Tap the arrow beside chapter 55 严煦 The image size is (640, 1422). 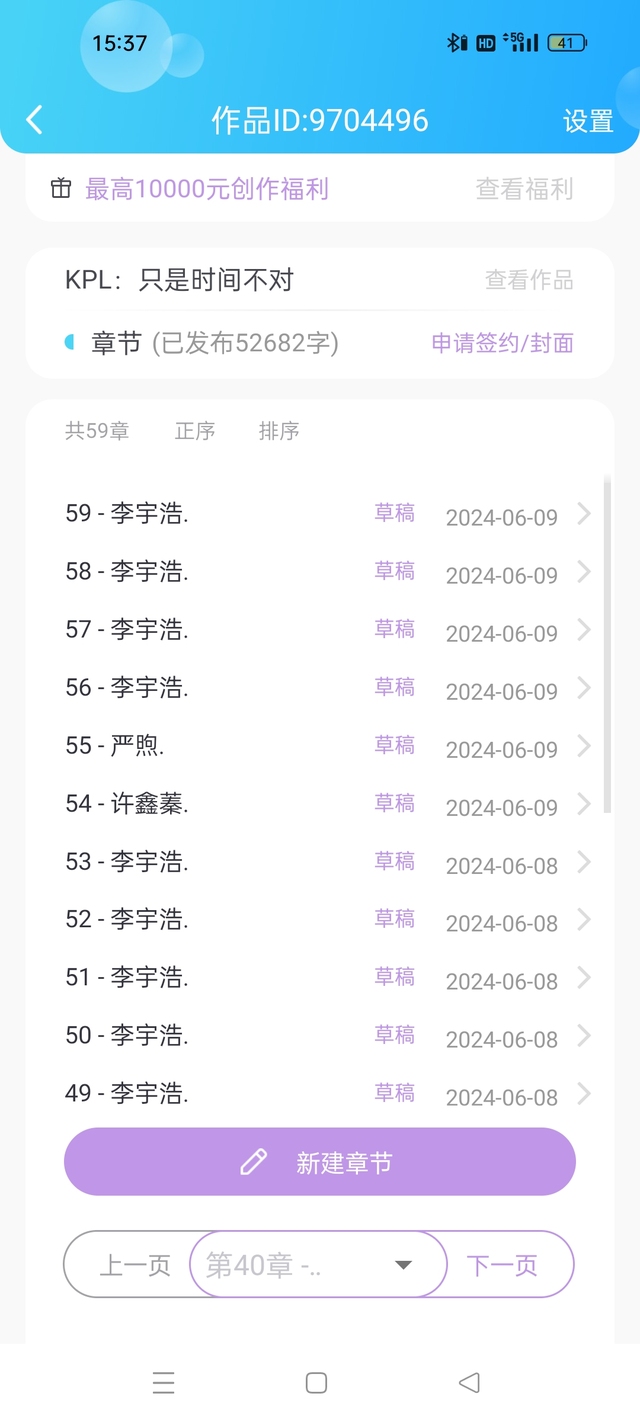click(584, 747)
